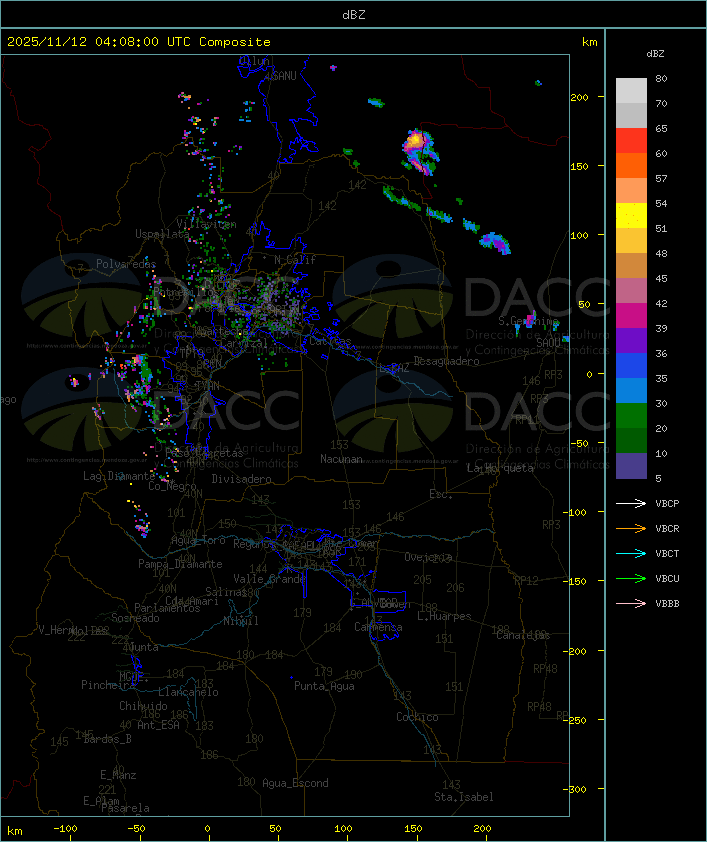Click the Carmensa place label on map

pos(378,627)
